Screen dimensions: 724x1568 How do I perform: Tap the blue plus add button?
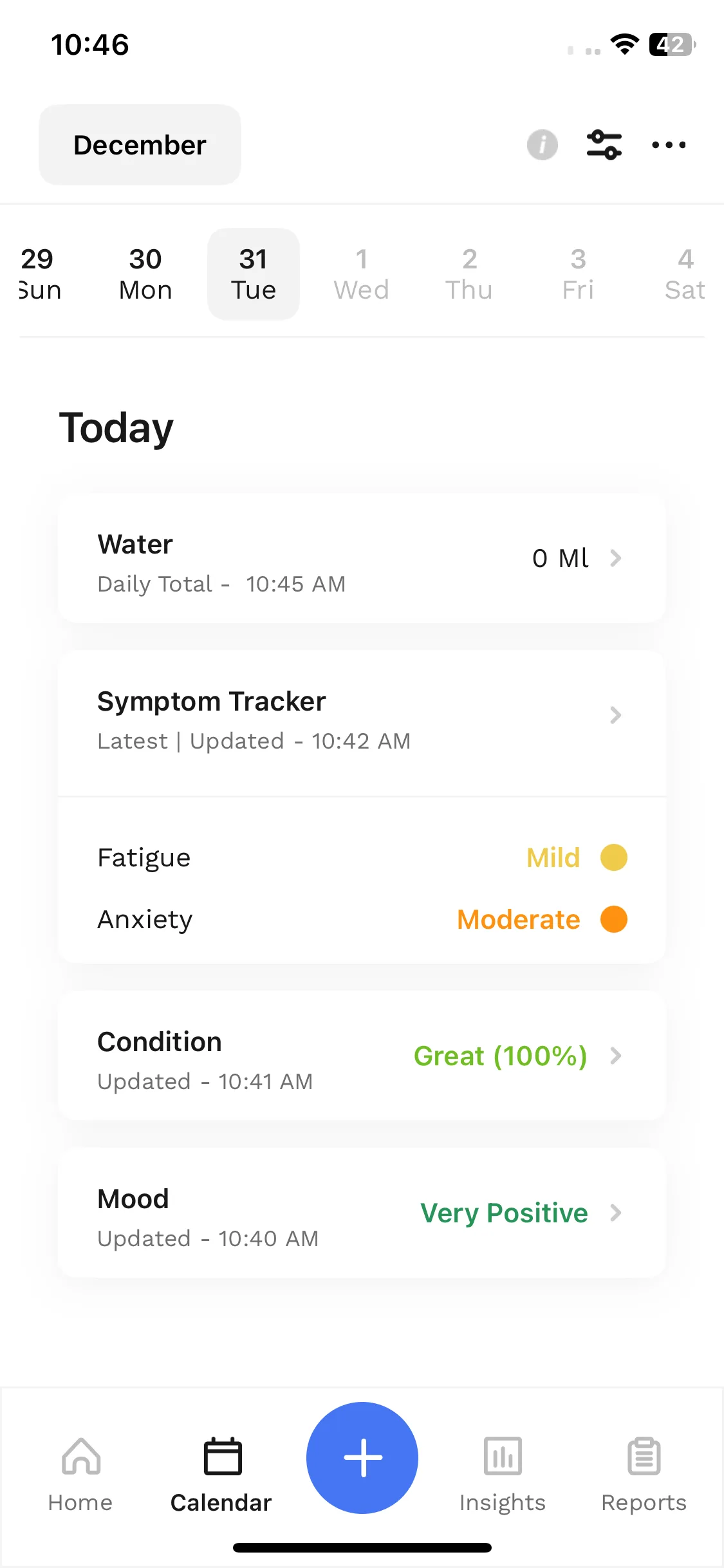[x=362, y=1457]
